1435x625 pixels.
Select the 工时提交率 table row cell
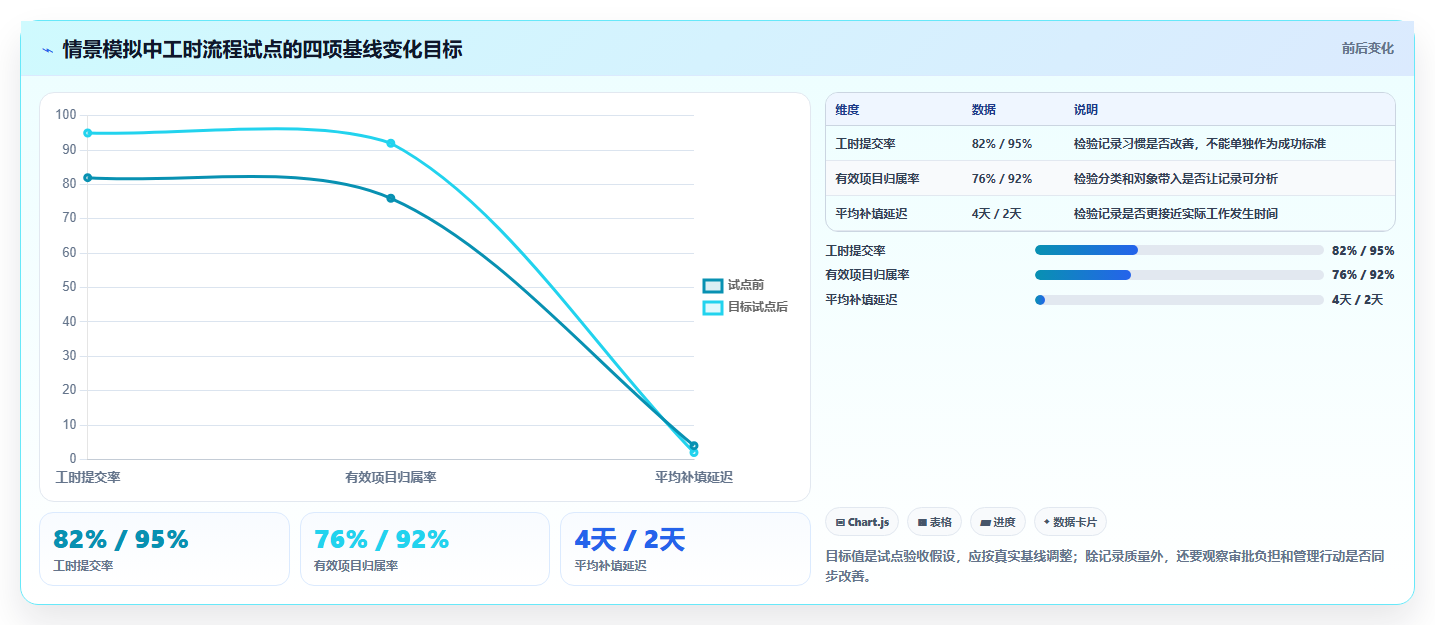coord(866,144)
